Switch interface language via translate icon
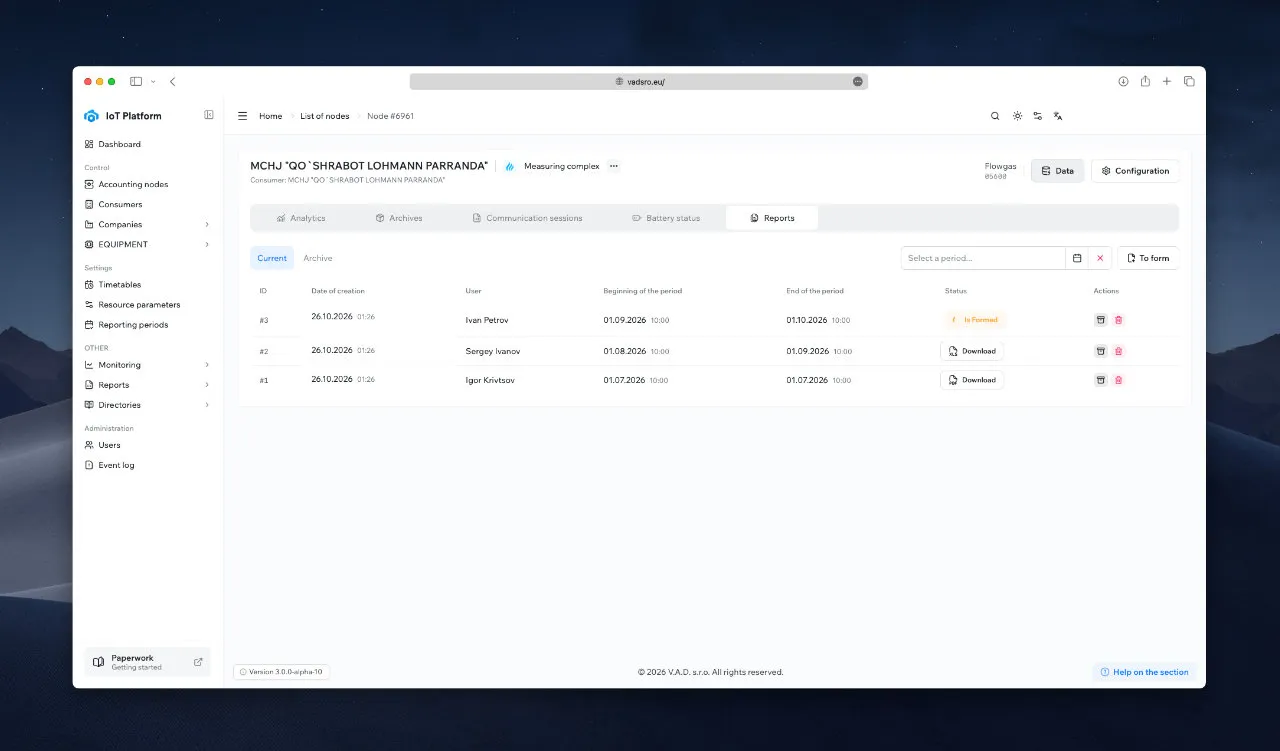This screenshot has width=1280, height=751. [x=1058, y=116]
